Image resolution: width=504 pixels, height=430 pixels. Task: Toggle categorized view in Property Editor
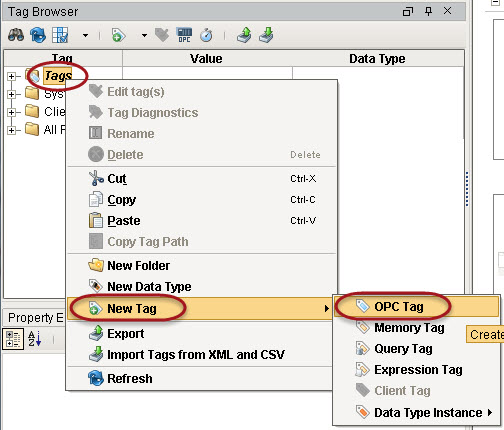point(13,339)
